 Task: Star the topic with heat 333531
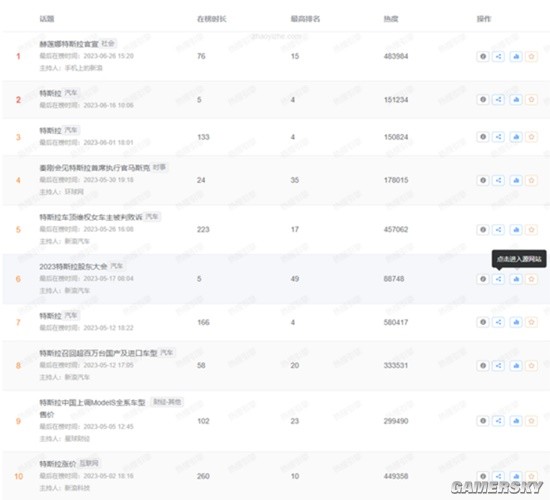[531, 365]
